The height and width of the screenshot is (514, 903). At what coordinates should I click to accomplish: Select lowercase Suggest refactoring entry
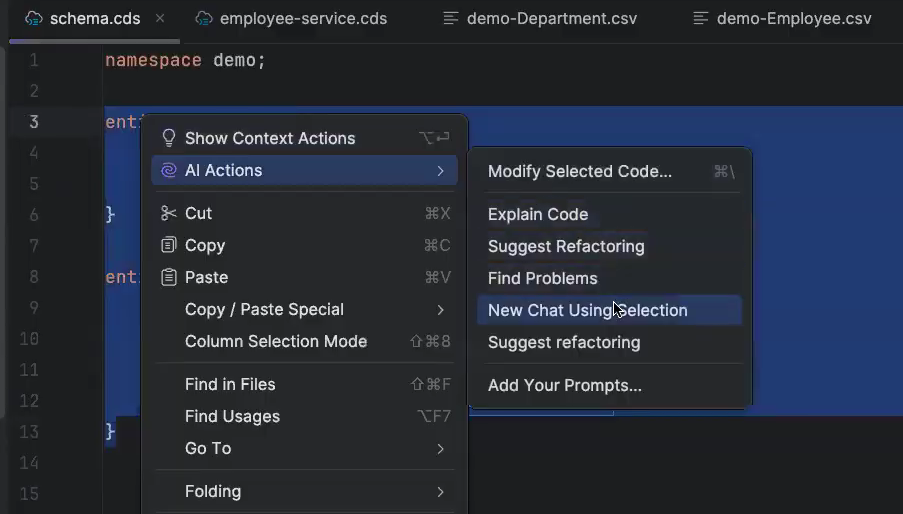pos(610,342)
